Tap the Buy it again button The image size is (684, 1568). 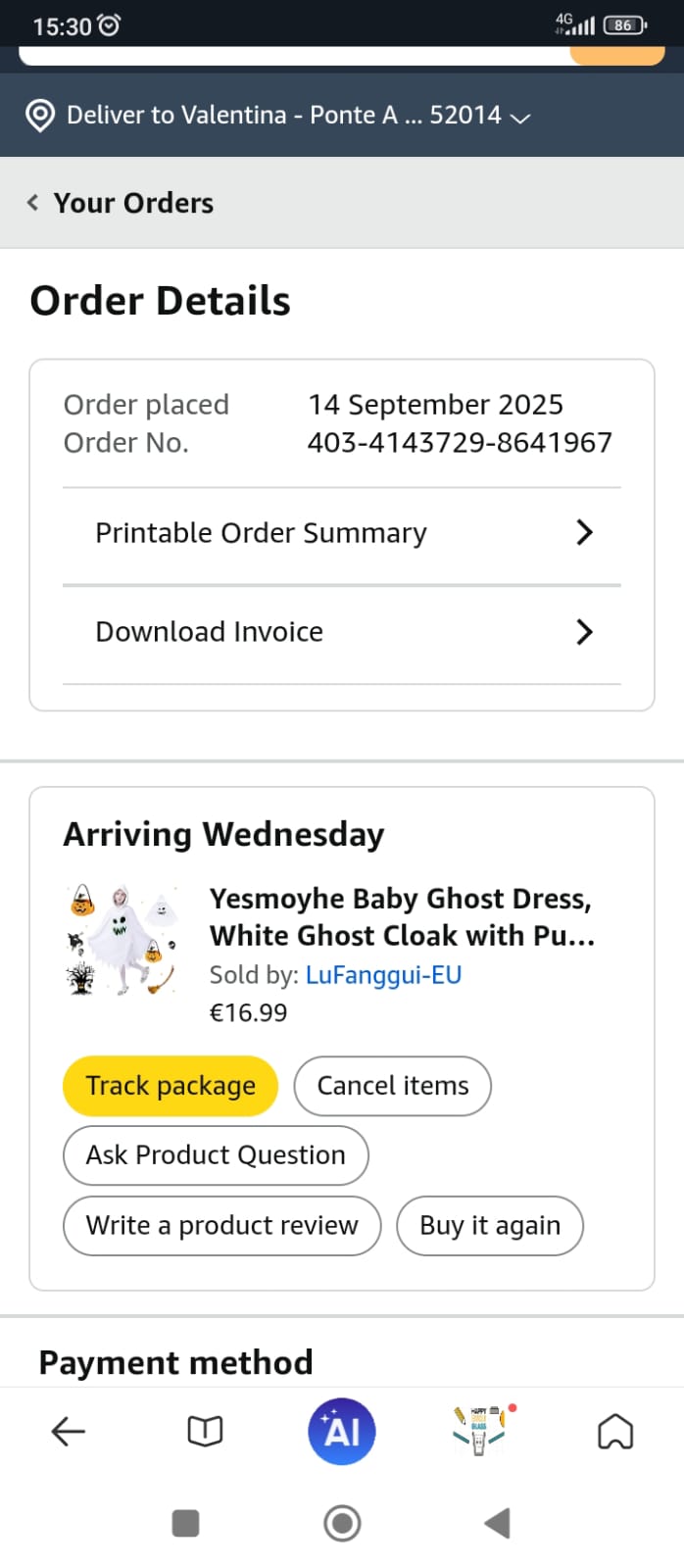[490, 1226]
